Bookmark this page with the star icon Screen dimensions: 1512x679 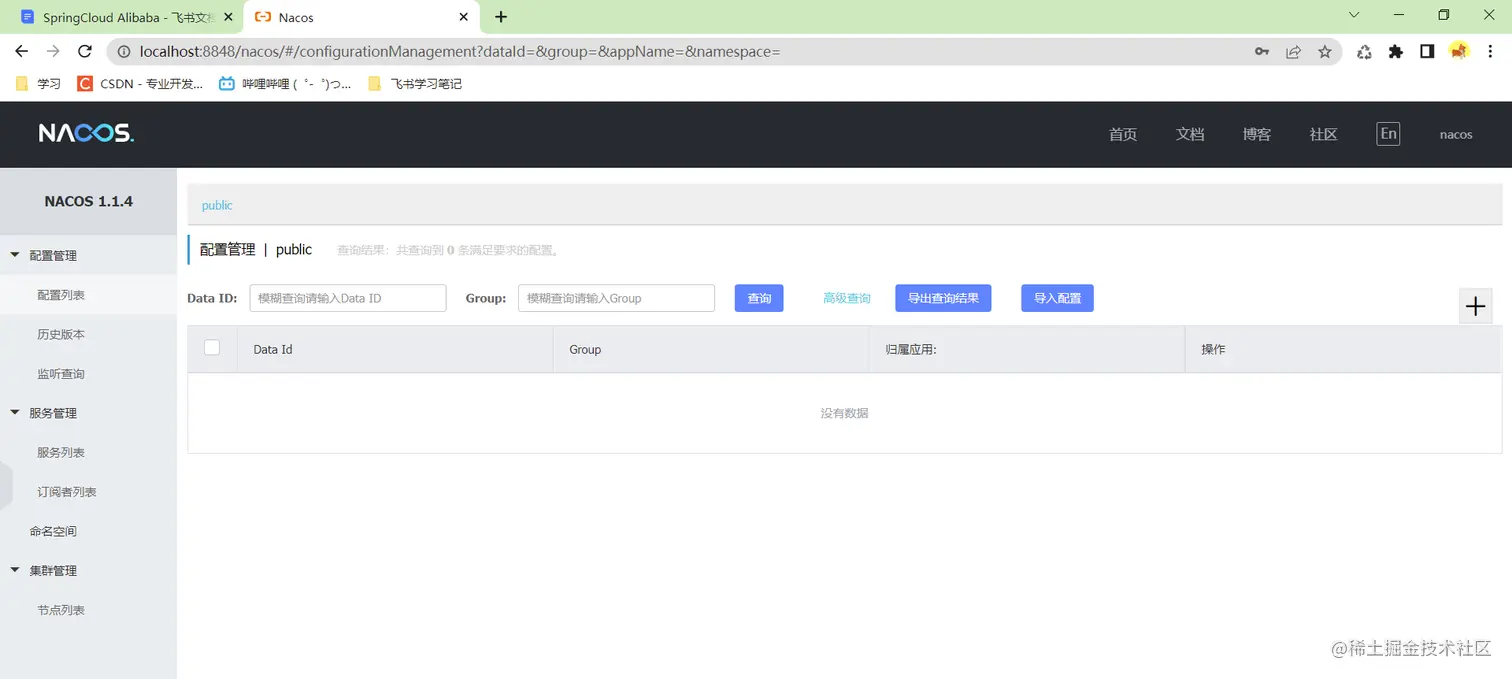[1325, 52]
